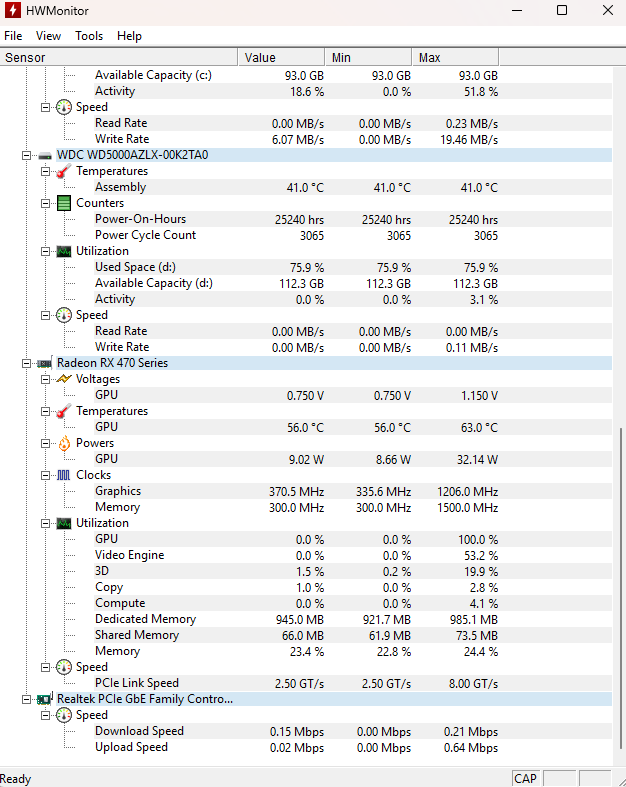Collapse the Radeon RX 470 Series node

point(26,363)
